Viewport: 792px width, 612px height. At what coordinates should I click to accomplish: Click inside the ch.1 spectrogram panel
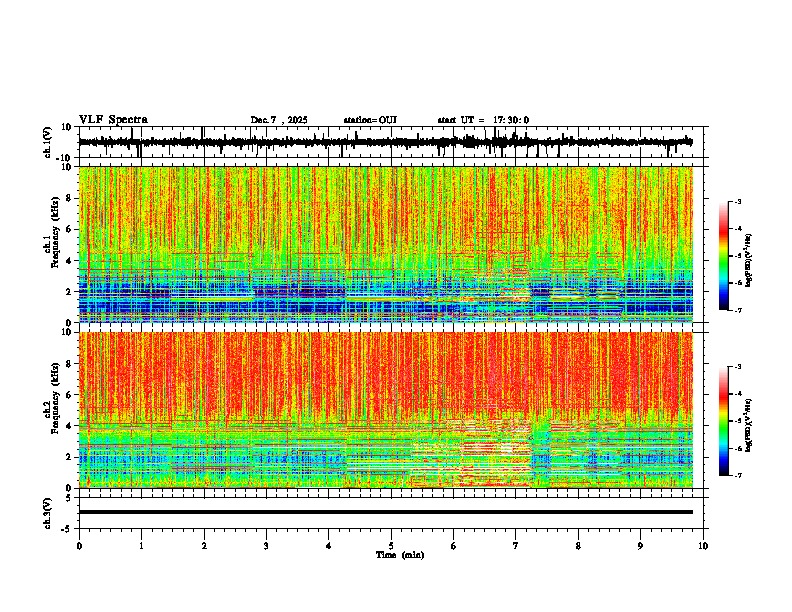tap(386, 244)
